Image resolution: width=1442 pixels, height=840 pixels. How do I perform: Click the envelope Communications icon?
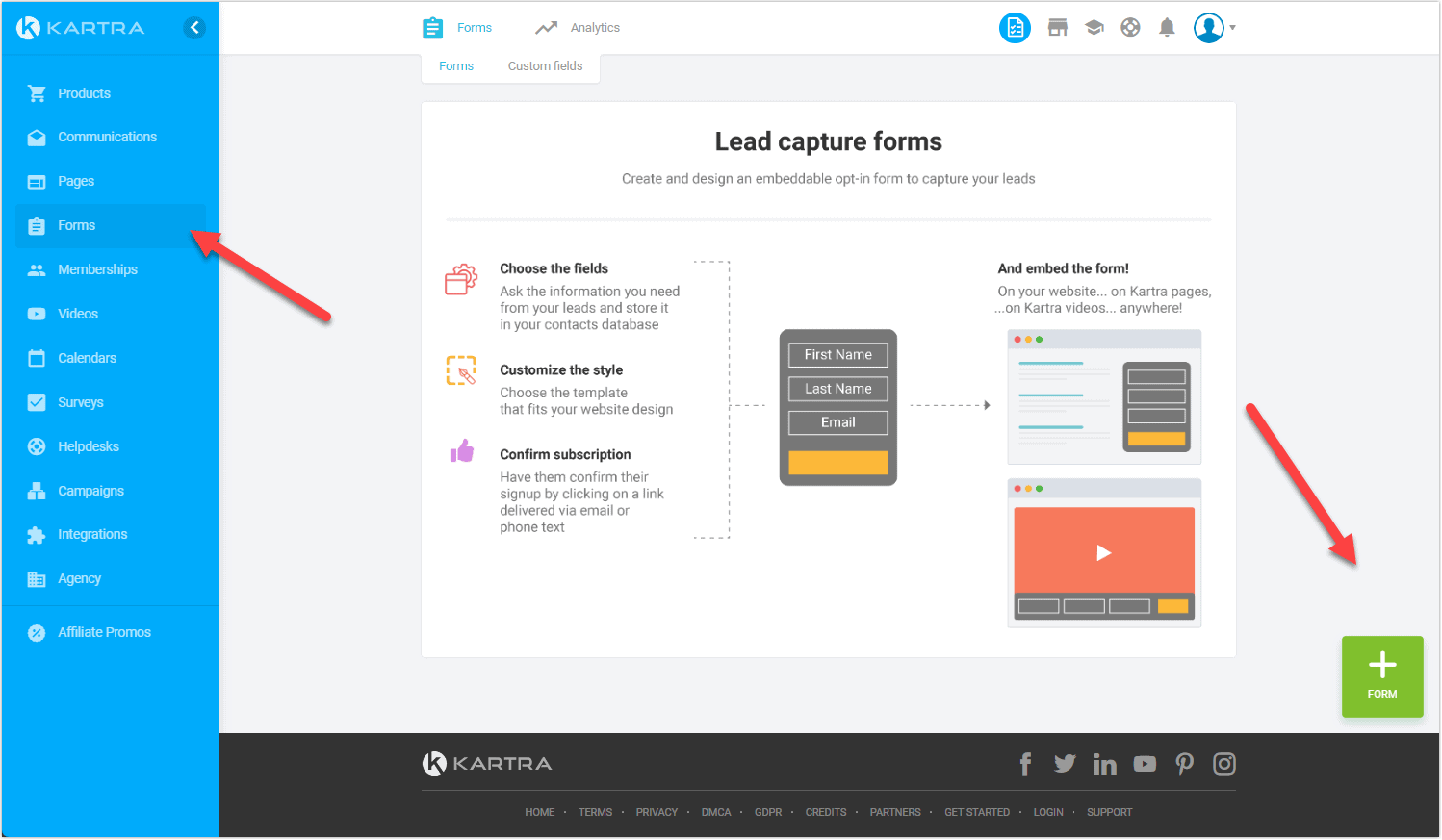37,138
